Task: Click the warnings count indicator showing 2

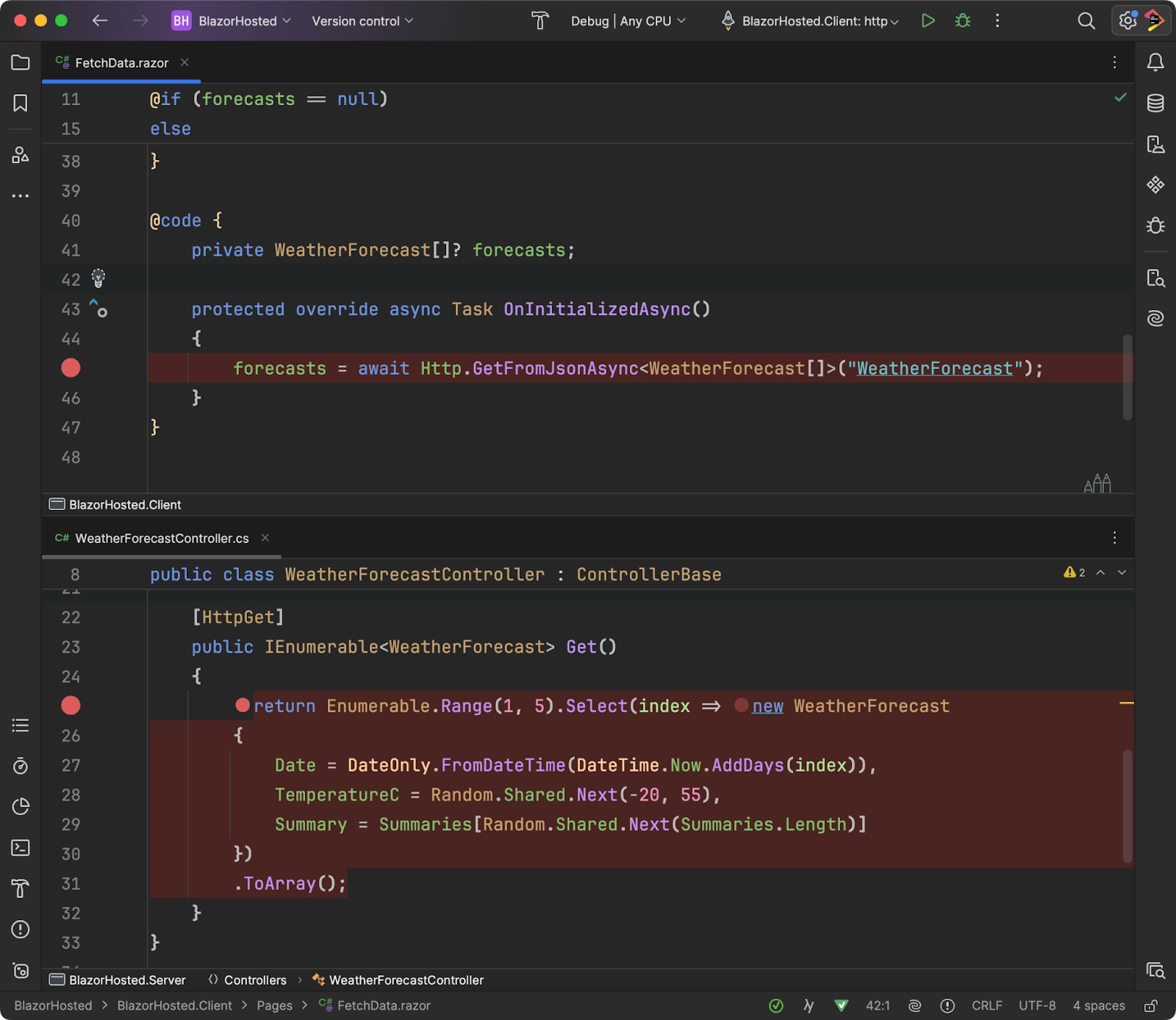Action: tap(1075, 572)
